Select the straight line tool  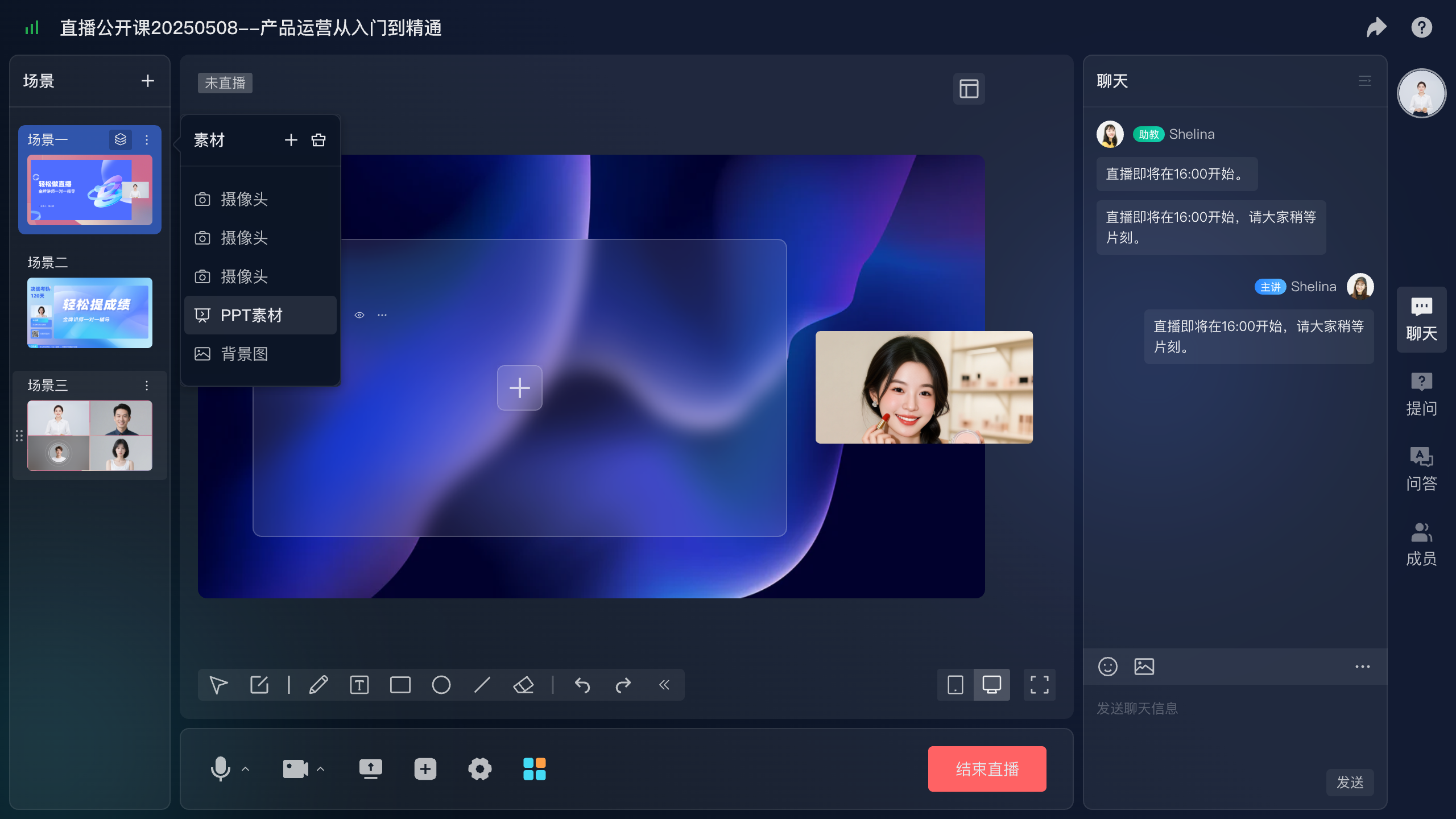point(482,685)
